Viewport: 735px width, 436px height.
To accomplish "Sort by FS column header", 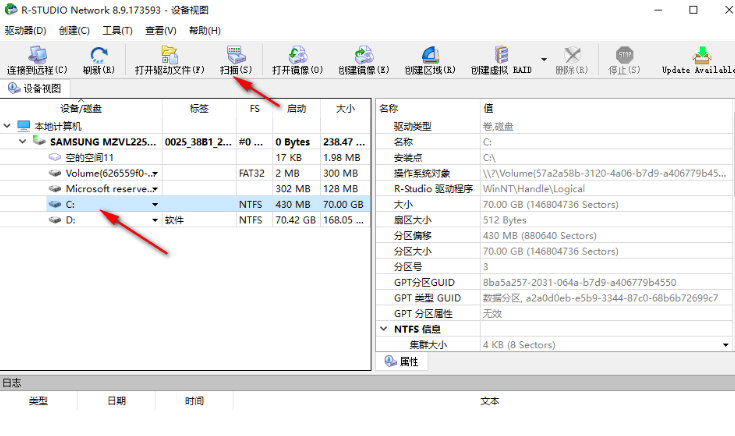I will tap(255, 109).
